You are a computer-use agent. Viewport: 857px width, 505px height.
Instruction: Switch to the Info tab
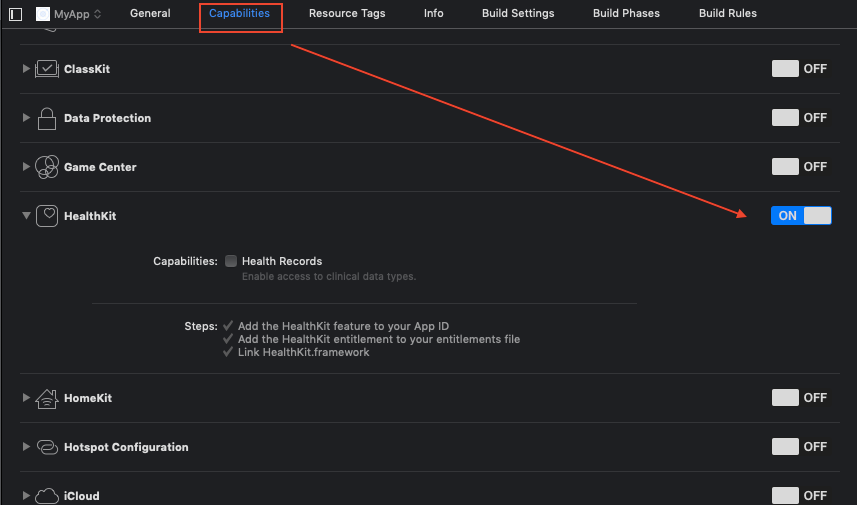click(433, 13)
